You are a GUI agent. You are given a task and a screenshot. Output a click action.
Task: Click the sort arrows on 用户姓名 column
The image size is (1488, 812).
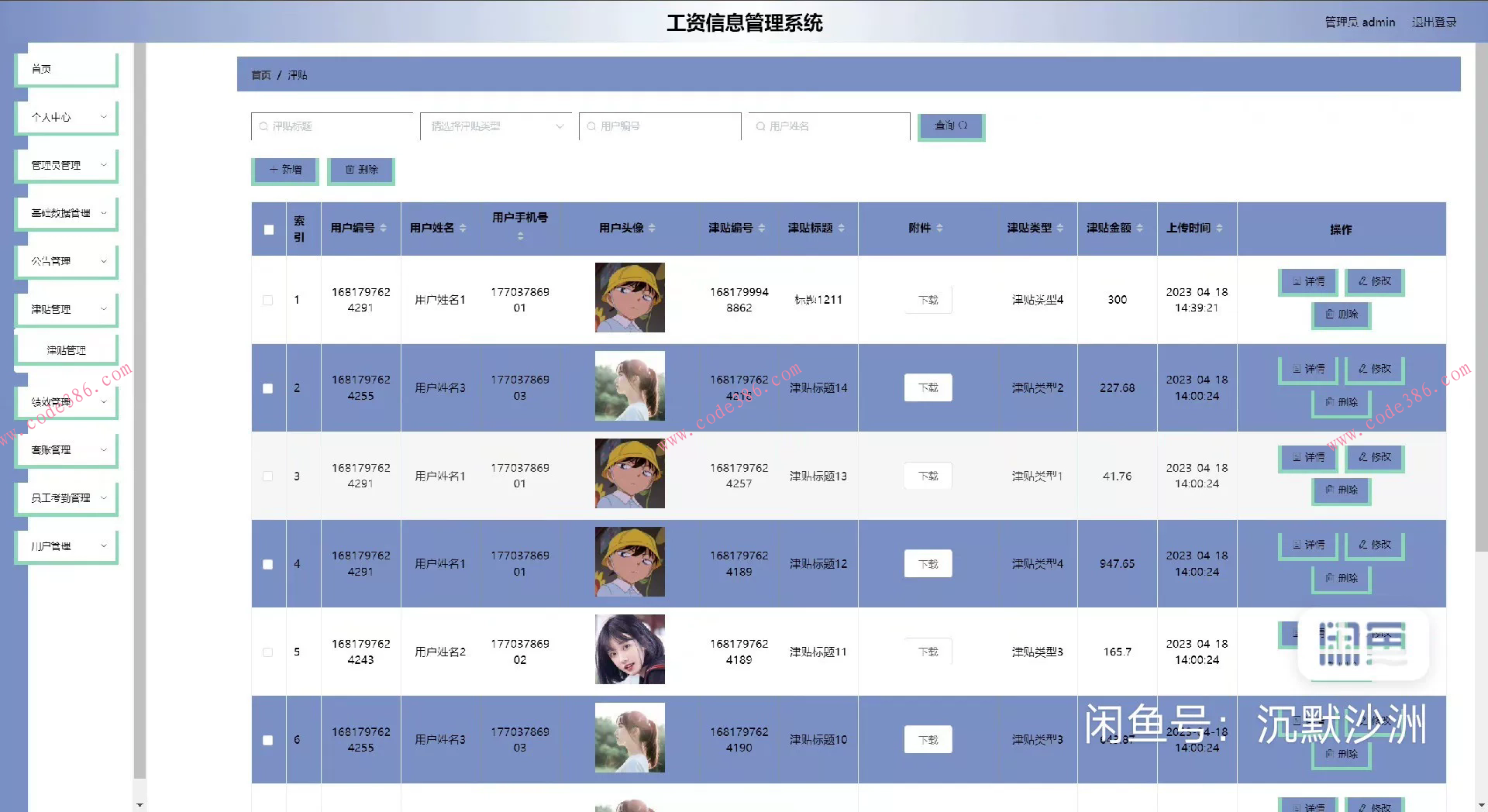click(x=463, y=228)
